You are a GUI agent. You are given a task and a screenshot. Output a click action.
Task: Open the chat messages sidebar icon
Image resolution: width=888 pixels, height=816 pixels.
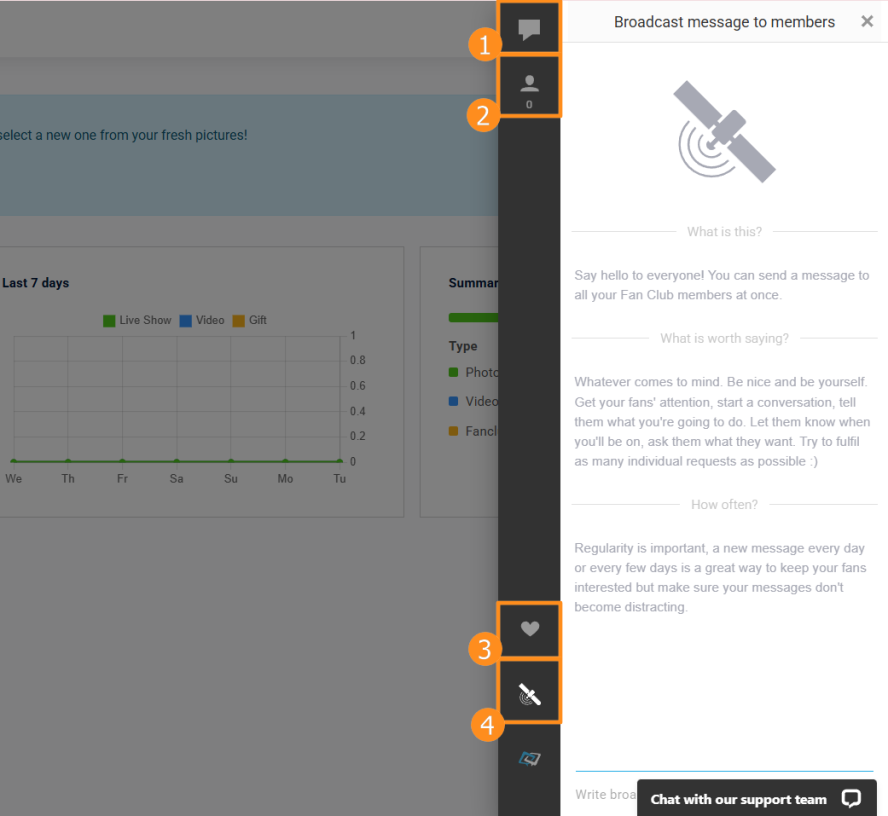coord(529,30)
